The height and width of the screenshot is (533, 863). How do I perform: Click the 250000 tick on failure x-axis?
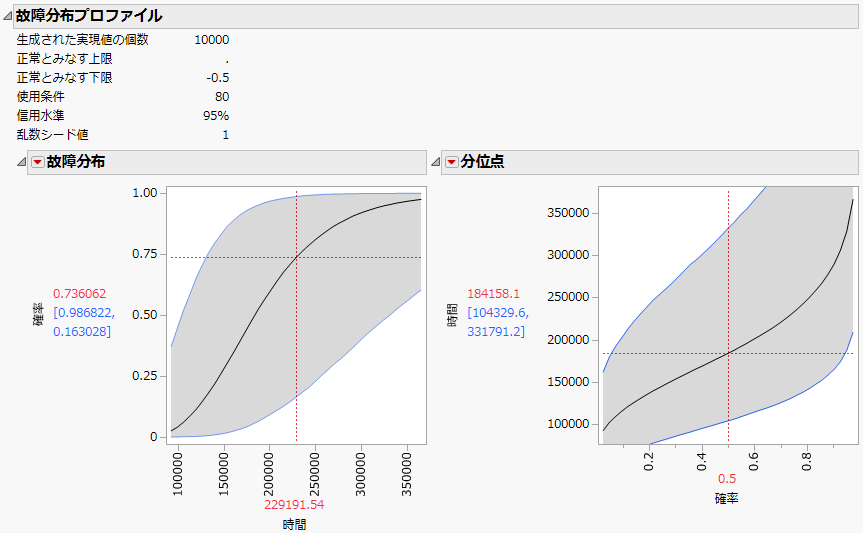pyautogui.click(x=315, y=474)
